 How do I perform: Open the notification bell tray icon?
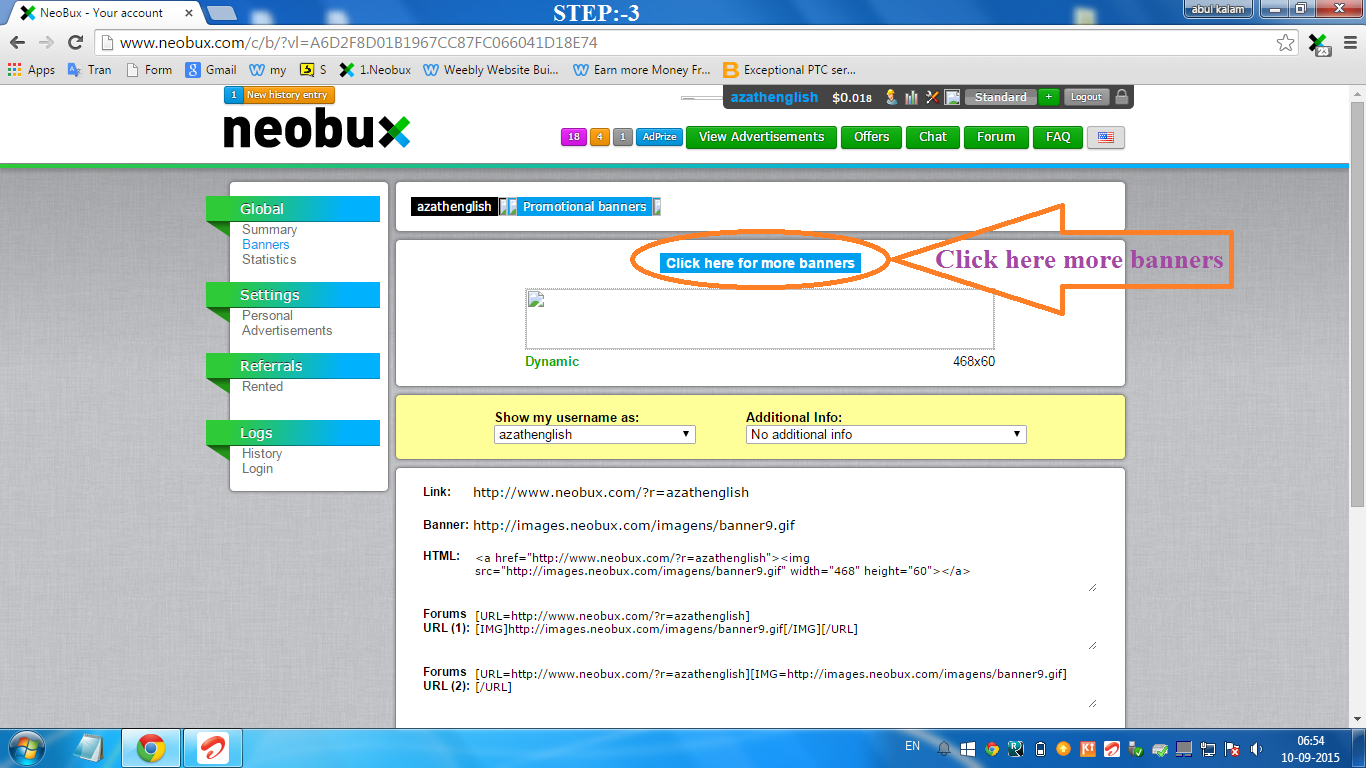(944, 749)
